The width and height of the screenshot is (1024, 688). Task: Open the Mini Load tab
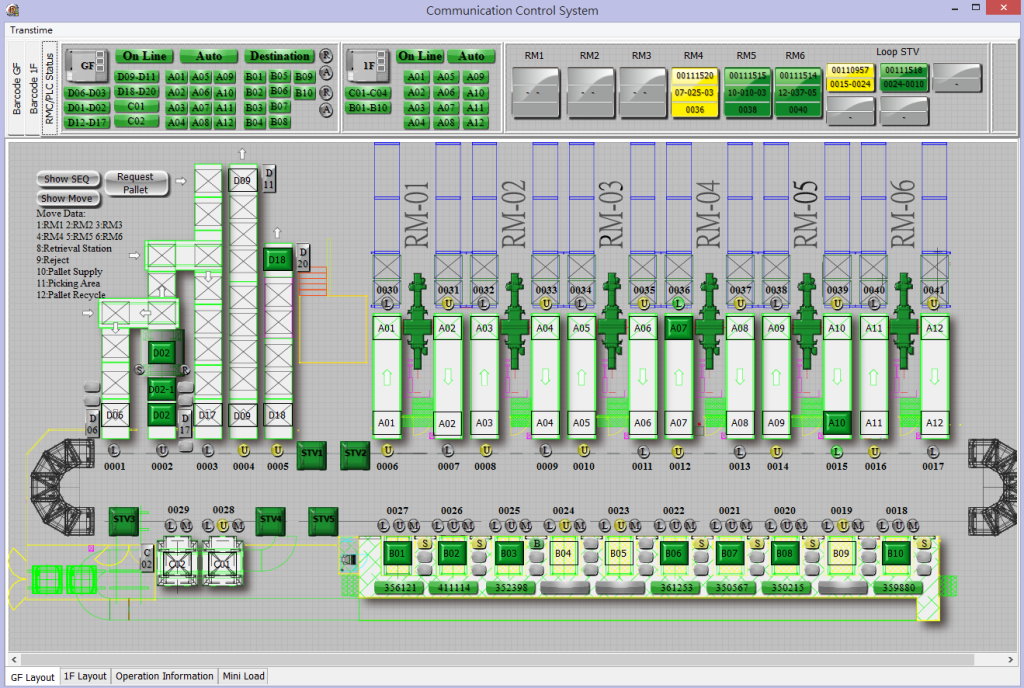tap(244, 676)
